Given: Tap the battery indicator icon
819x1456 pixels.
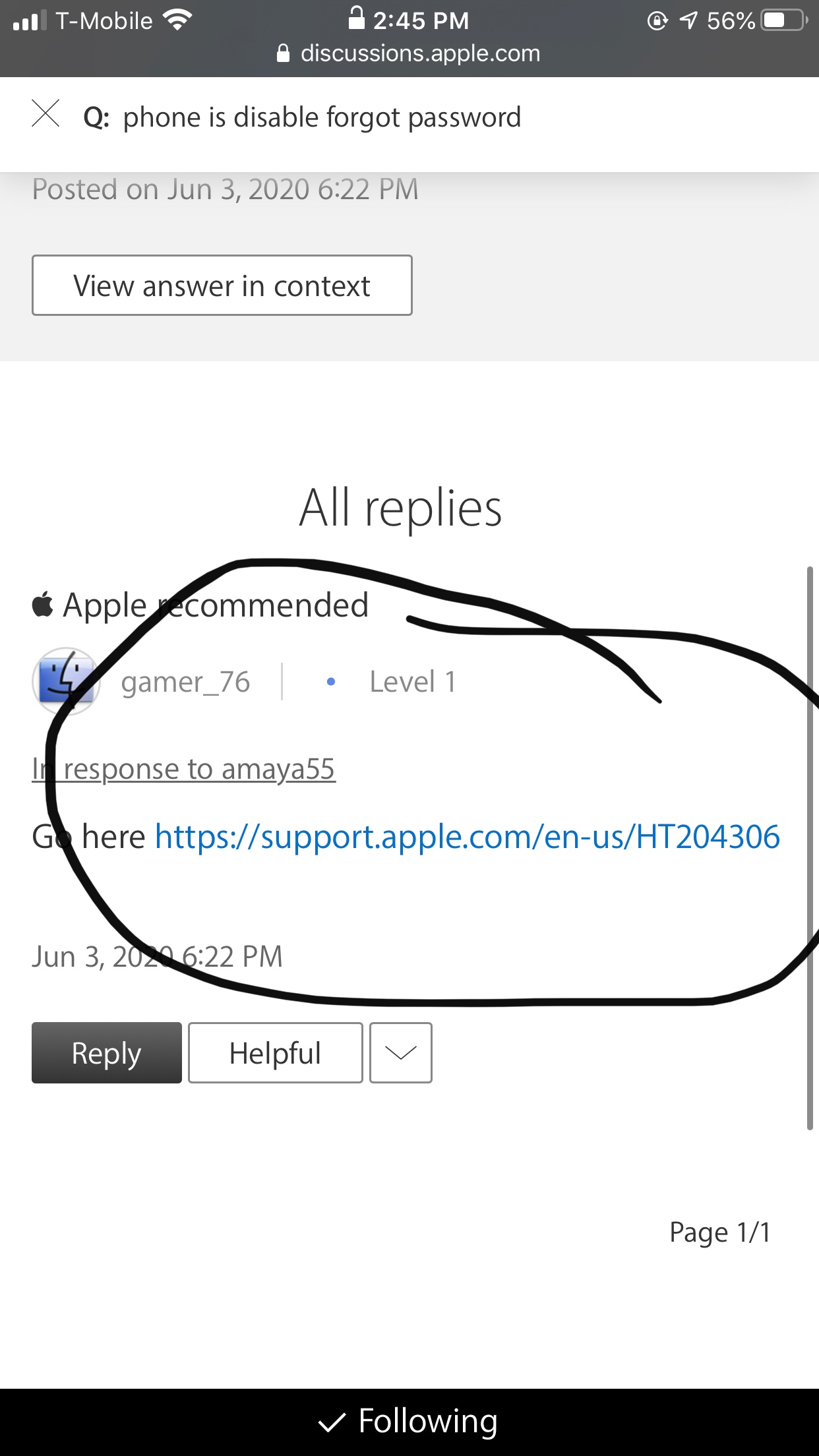Looking at the screenshot, I should [785, 20].
